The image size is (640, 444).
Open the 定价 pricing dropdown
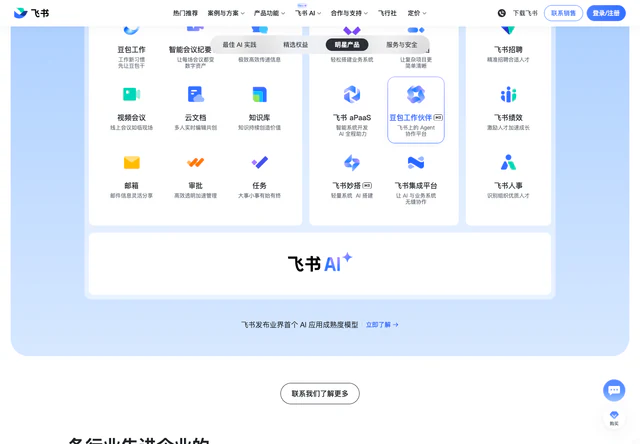(x=417, y=13)
